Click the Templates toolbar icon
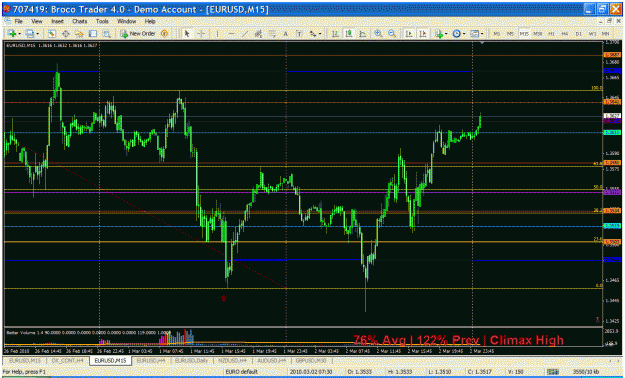The width and height of the screenshot is (625, 378). click(x=474, y=34)
